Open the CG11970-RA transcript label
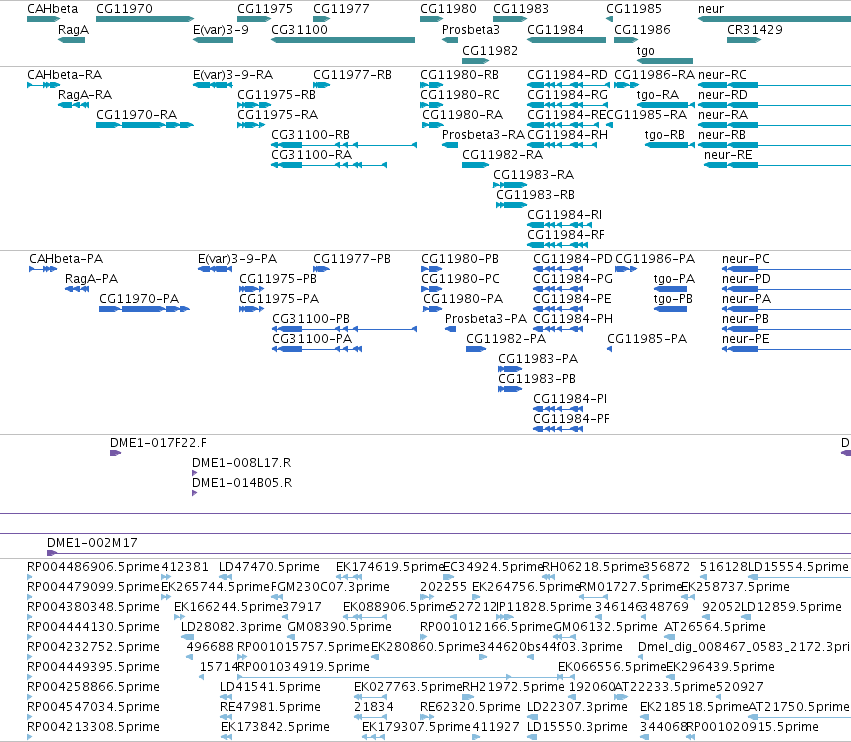Viewport: 851px width, 742px height. point(137,115)
